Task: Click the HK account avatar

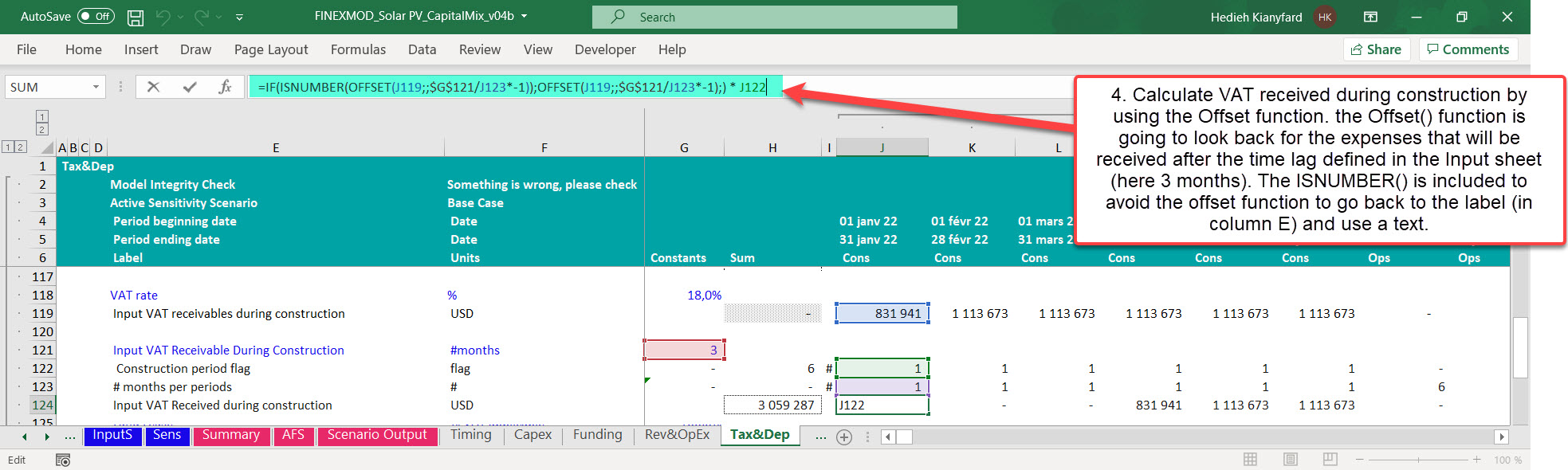Action: click(1325, 17)
